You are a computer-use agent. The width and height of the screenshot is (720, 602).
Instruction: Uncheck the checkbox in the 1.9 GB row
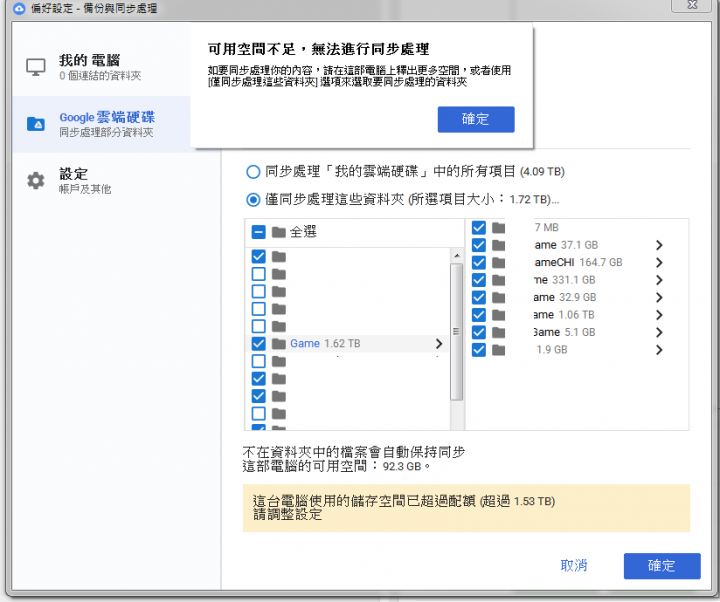(478, 350)
